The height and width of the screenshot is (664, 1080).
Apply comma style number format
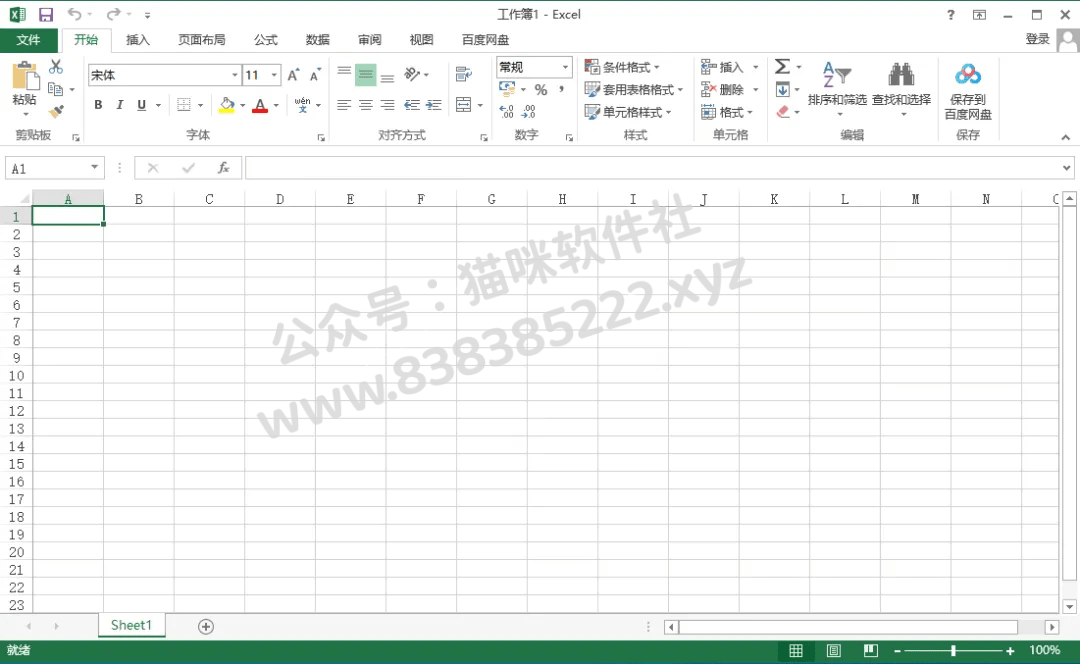pyautogui.click(x=561, y=90)
